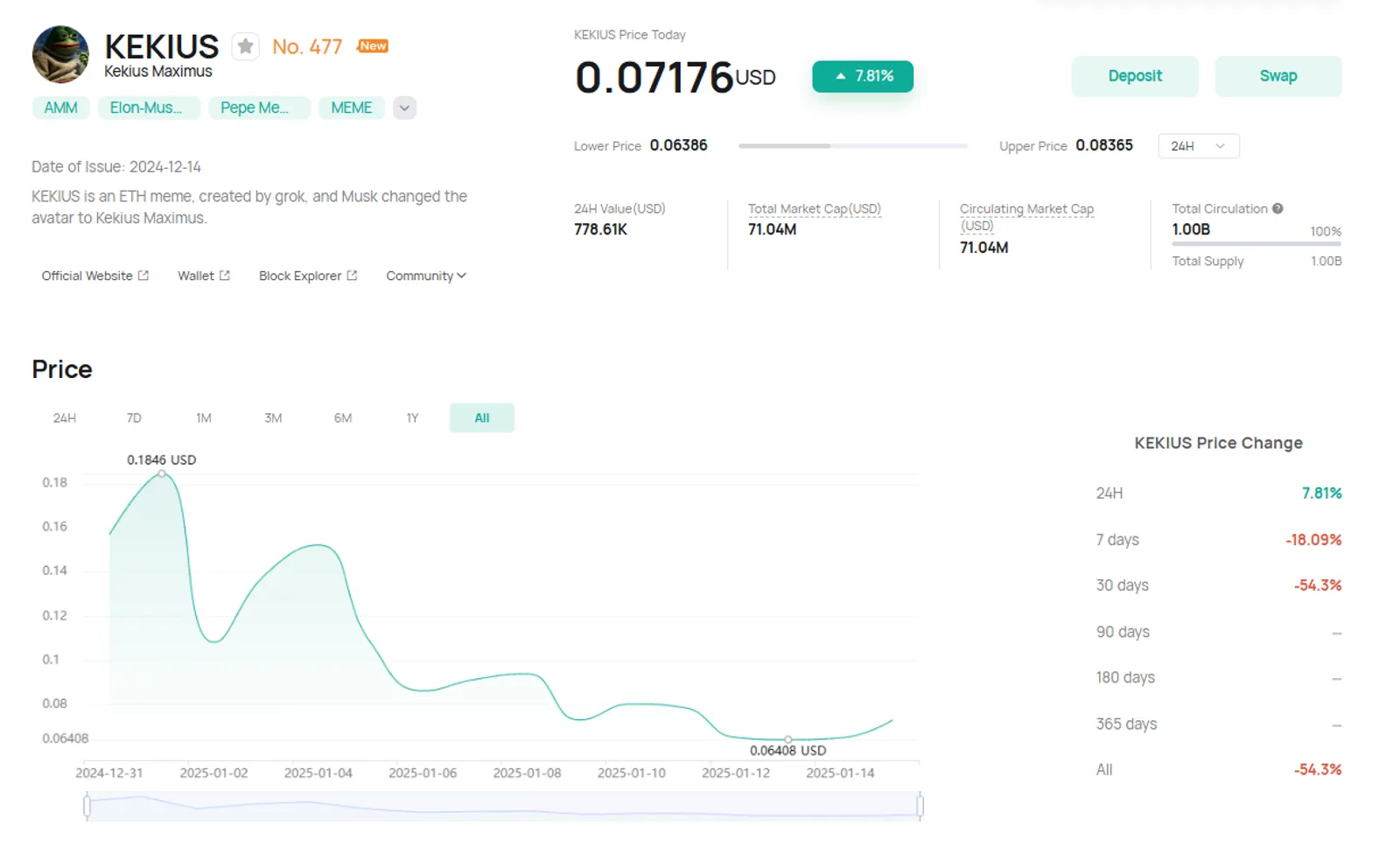Click the Total Circulation progress bar
Screen dimensions: 1400x847
coord(1256,244)
